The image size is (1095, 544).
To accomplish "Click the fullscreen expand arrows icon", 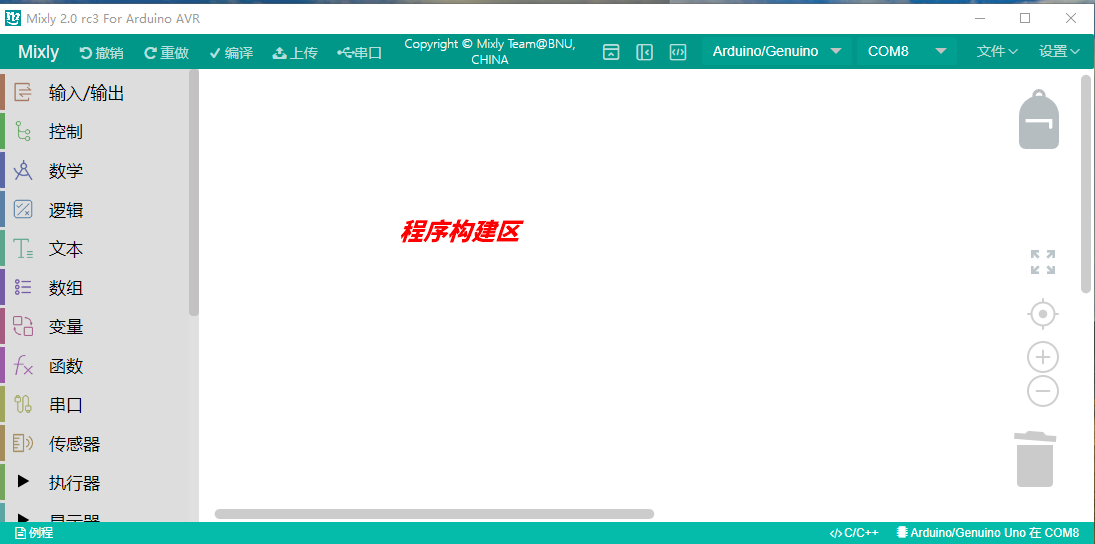I will click(1042, 262).
